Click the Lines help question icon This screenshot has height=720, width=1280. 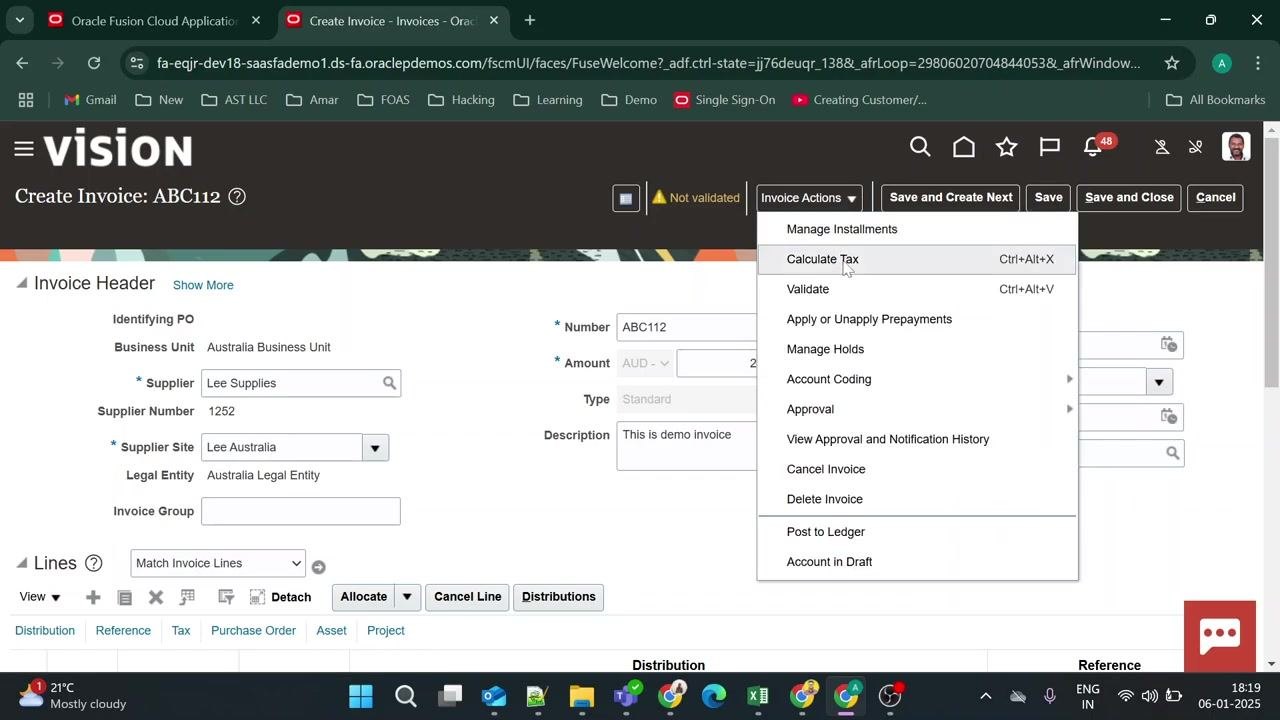pyautogui.click(x=94, y=563)
